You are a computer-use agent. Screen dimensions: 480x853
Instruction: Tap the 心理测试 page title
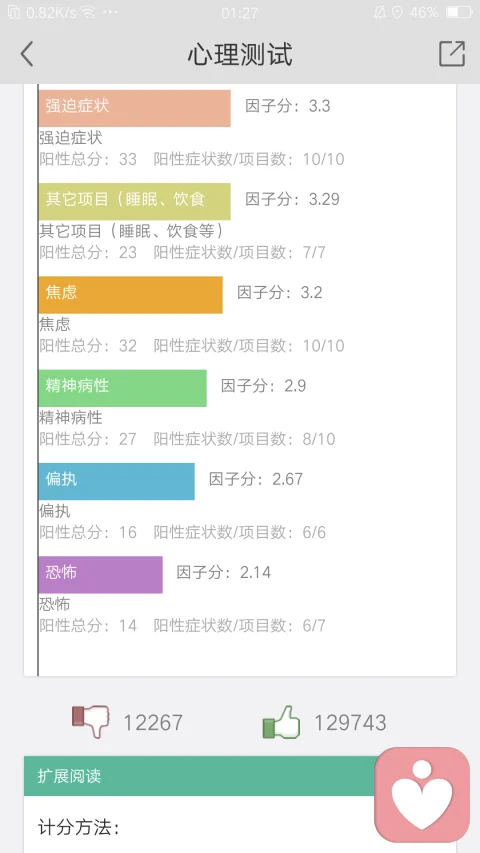coord(240,54)
